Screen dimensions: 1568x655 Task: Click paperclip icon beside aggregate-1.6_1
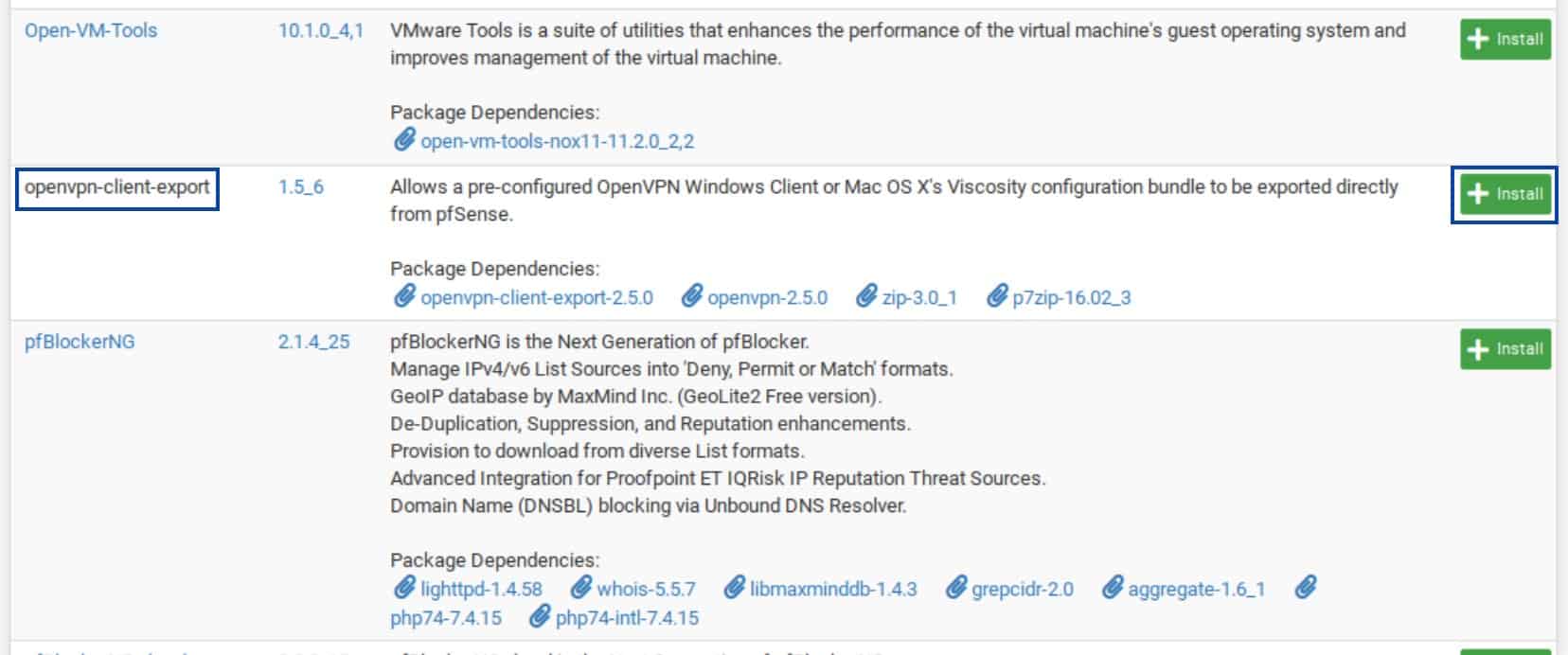1112,588
